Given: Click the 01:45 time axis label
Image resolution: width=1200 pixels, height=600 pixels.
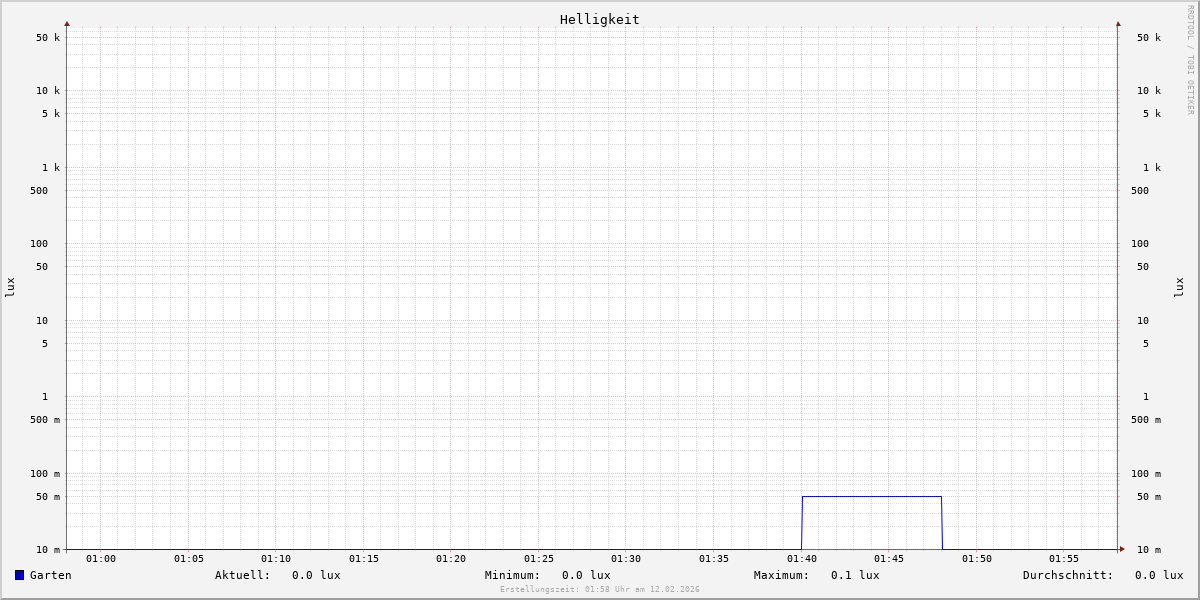Looking at the screenshot, I should 889,559.
